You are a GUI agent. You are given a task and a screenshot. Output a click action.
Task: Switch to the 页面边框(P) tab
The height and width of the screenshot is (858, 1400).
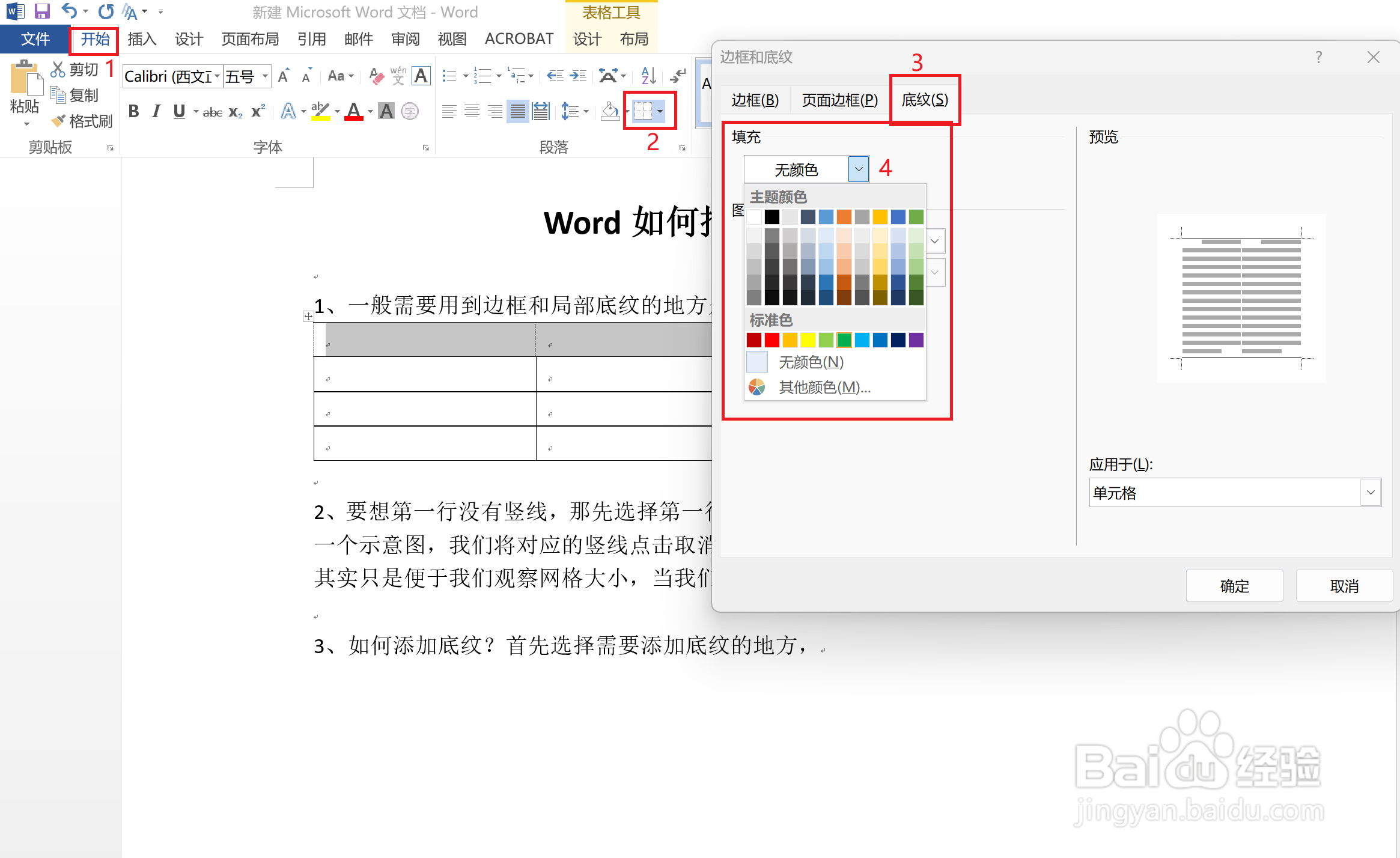pyautogui.click(x=838, y=100)
